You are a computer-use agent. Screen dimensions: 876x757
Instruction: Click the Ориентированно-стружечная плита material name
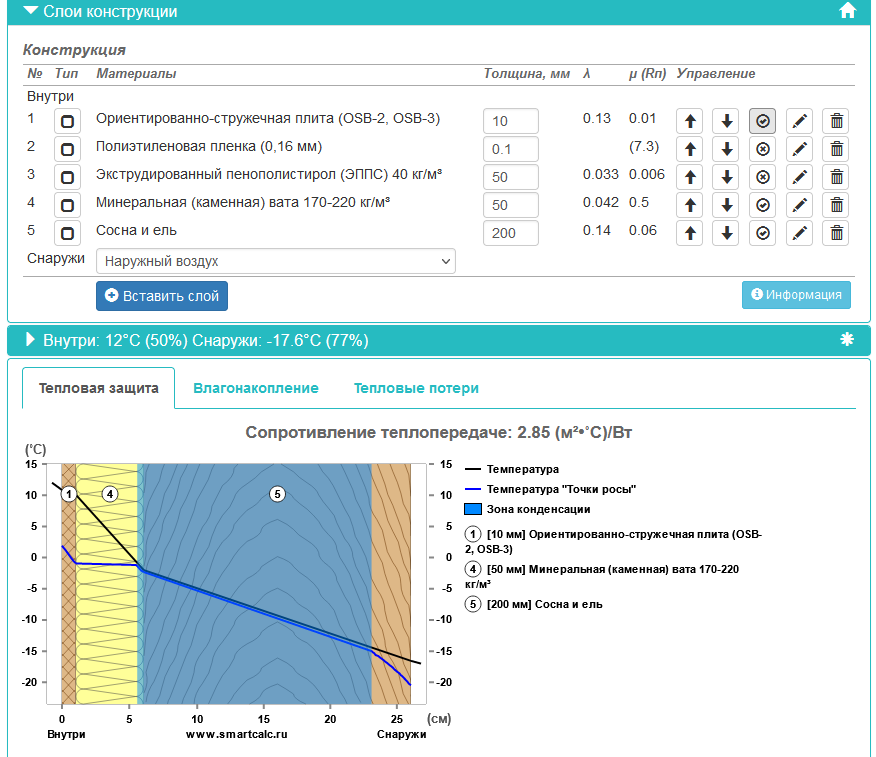click(x=268, y=118)
